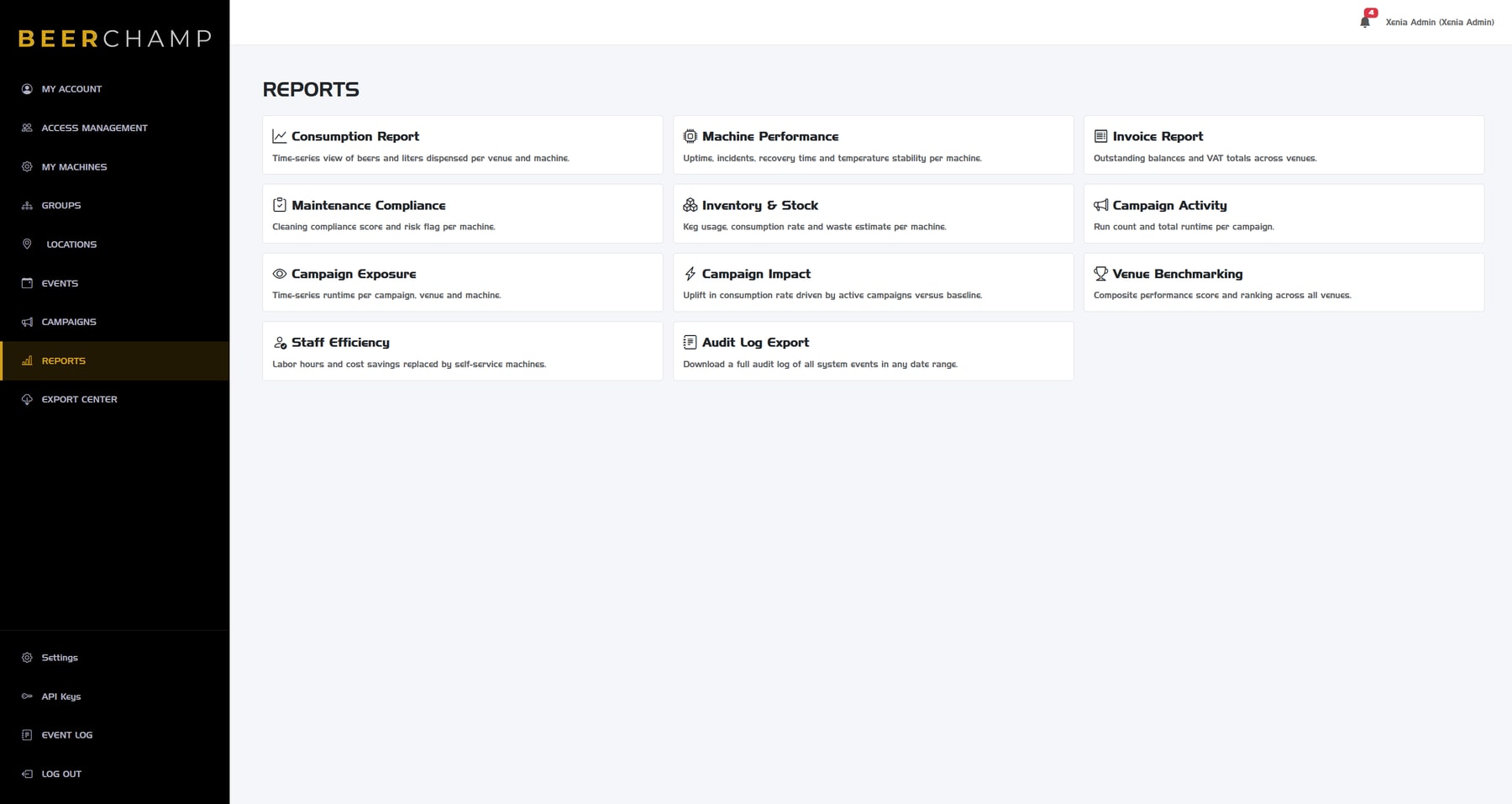This screenshot has height=804, width=1512.
Task: Click the Inventory & Stock boxes icon
Action: [690, 205]
